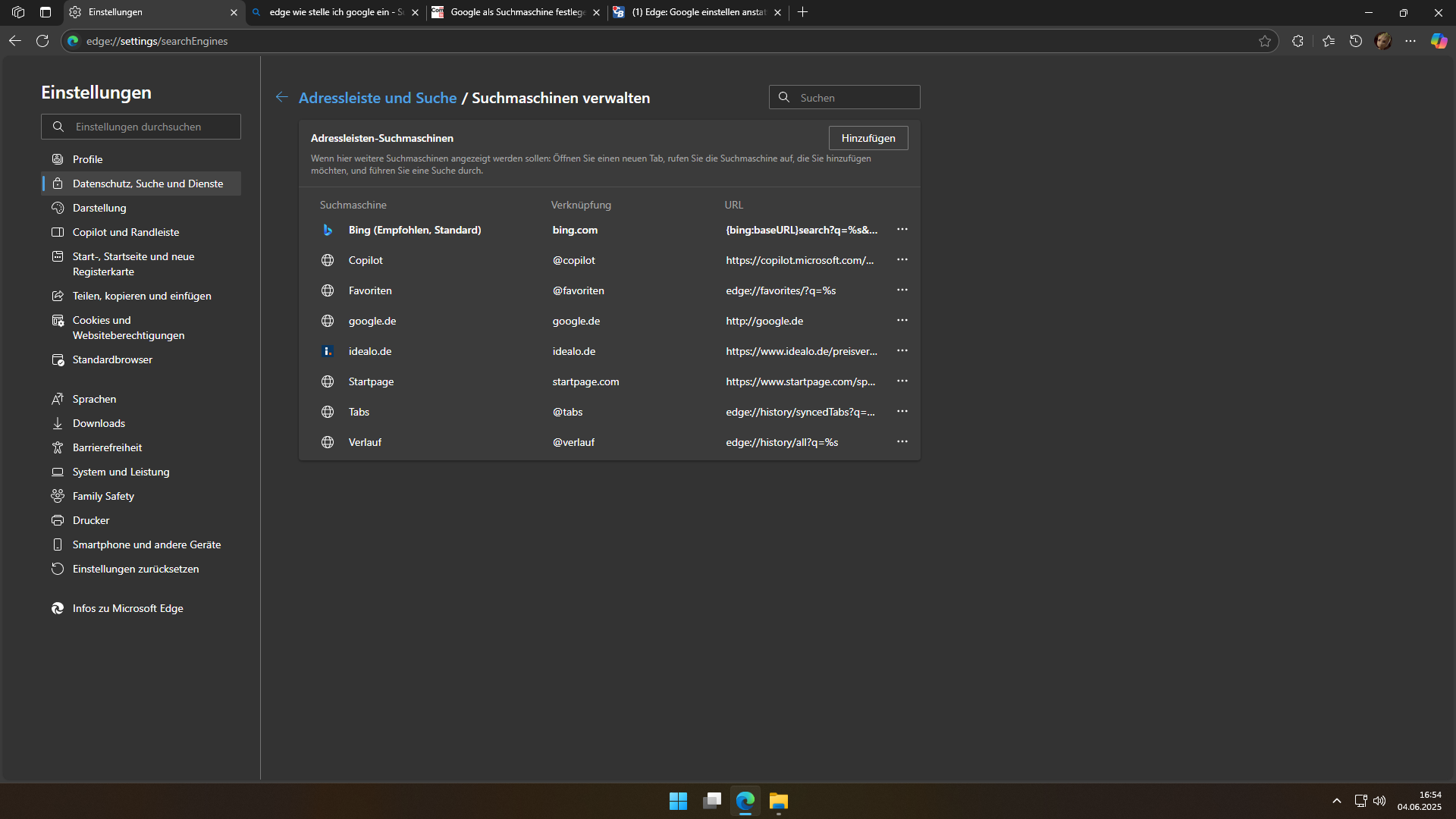Screen dimensions: 1456x819
Task: Open the Extensions puzzle icon
Action: [1298, 41]
